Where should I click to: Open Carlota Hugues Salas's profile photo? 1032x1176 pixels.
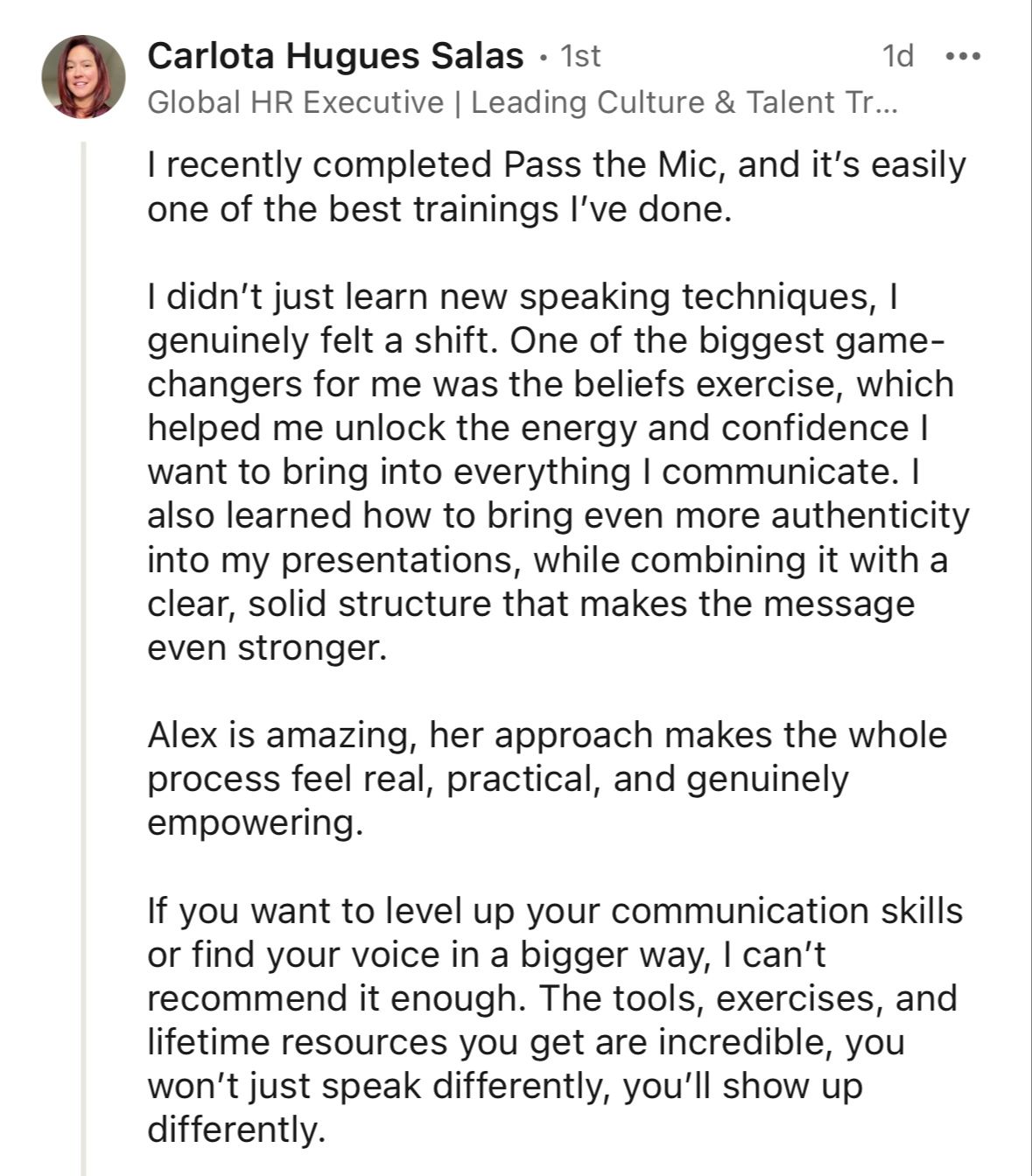[x=84, y=77]
